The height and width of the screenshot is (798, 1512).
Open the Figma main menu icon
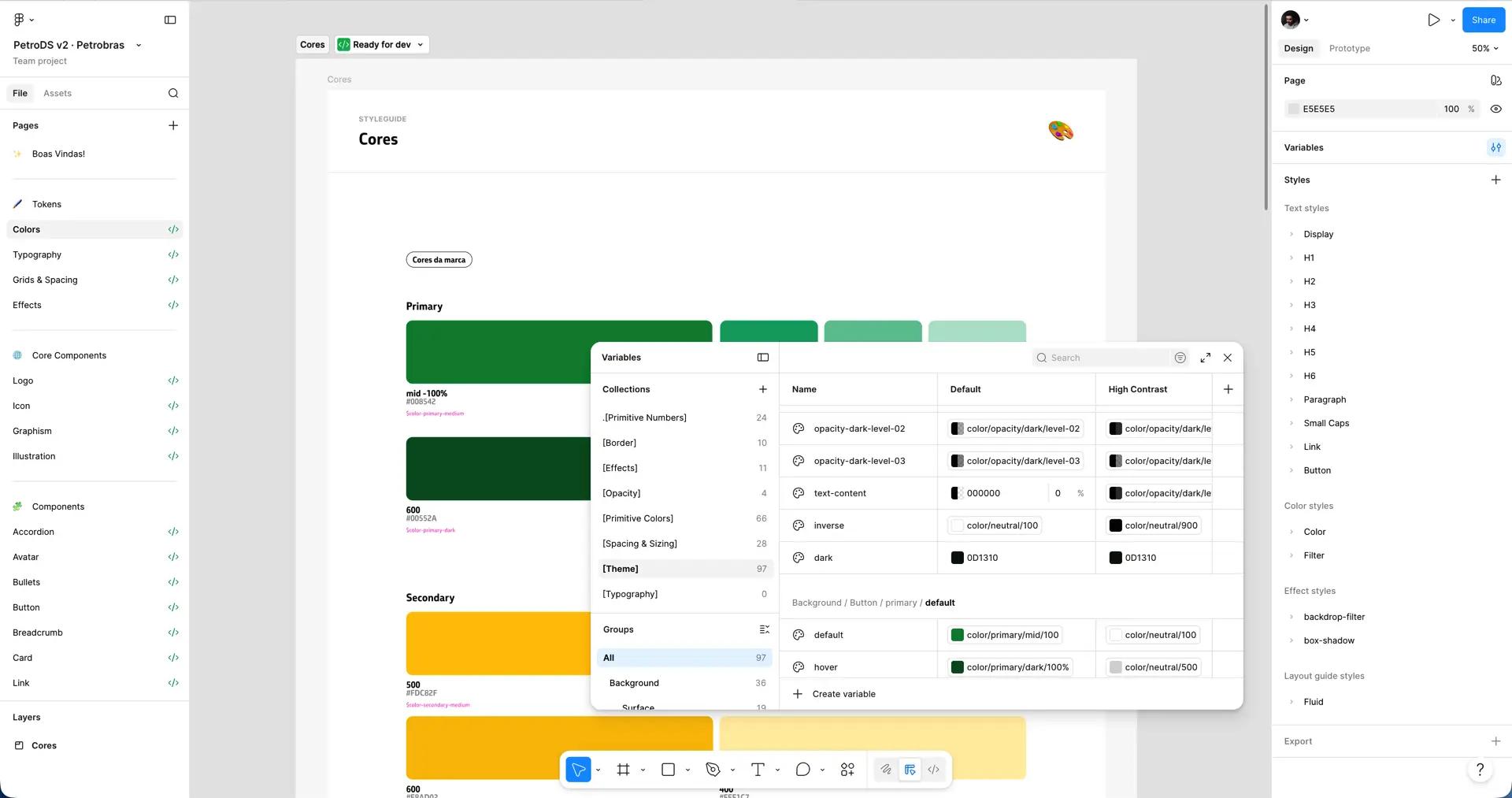click(20, 20)
